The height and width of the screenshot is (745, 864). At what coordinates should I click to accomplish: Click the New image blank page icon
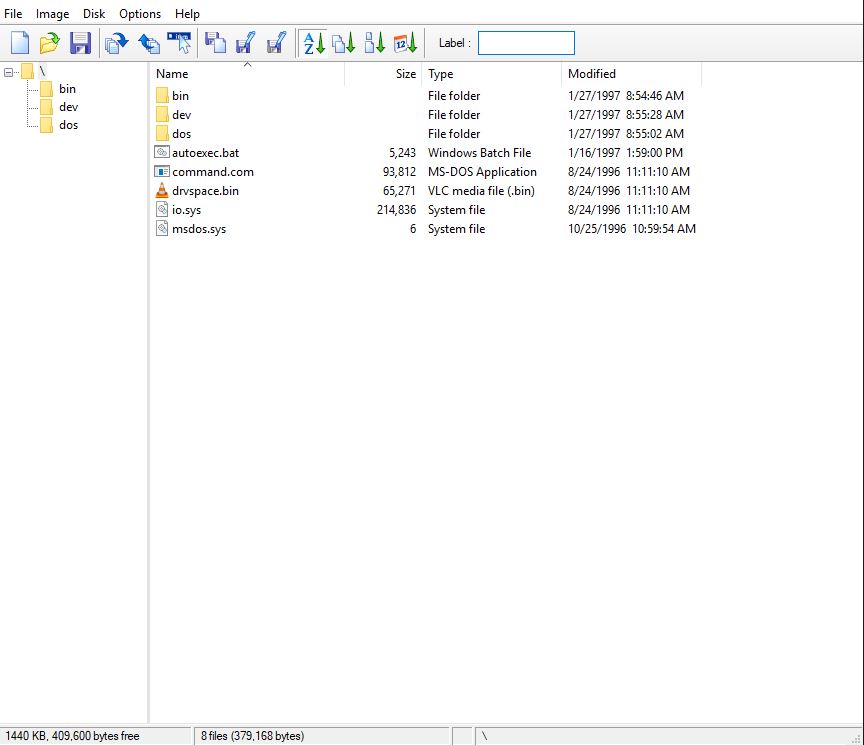pos(20,43)
